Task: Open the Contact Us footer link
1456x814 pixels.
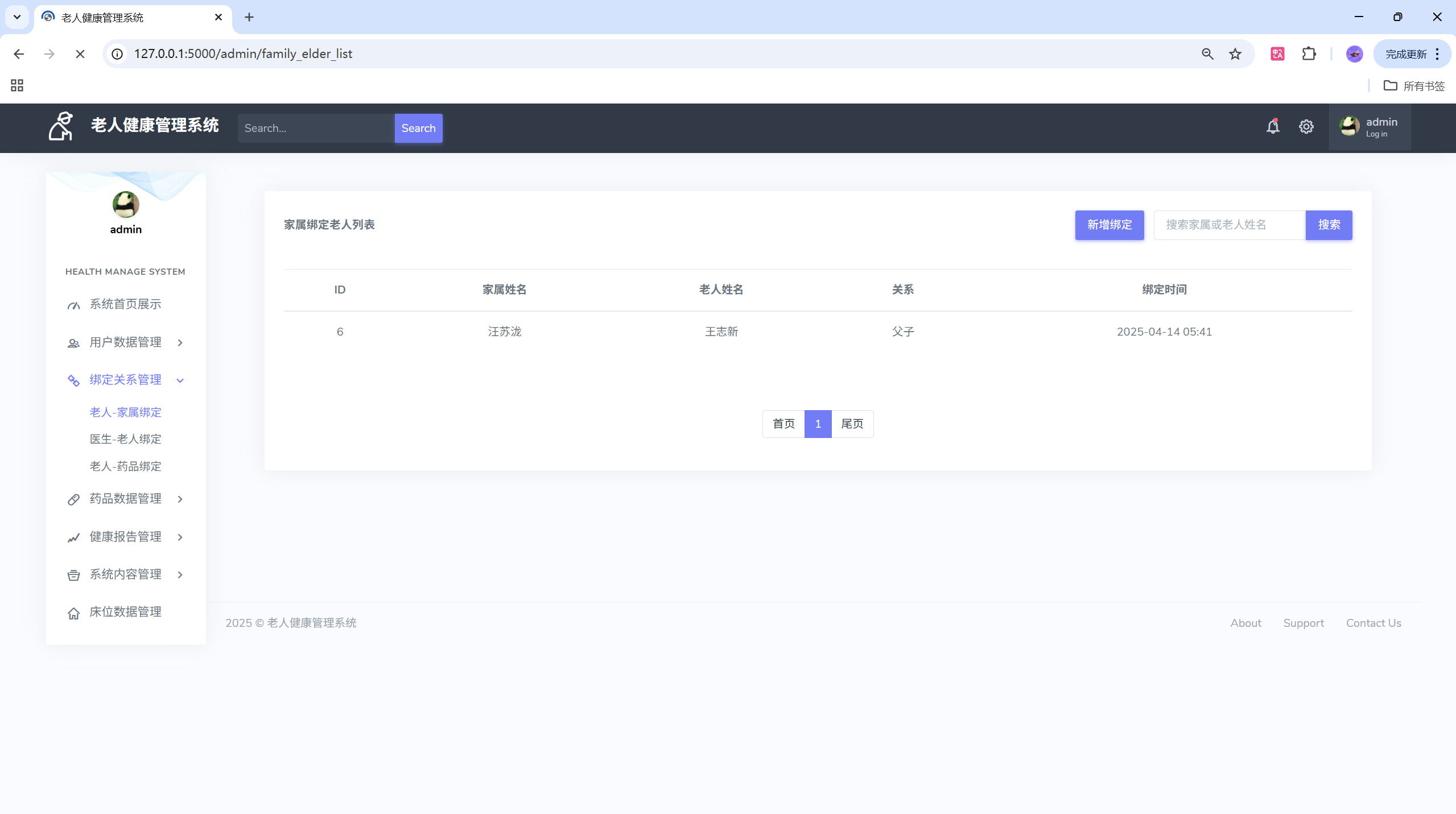Action: coord(1373,623)
